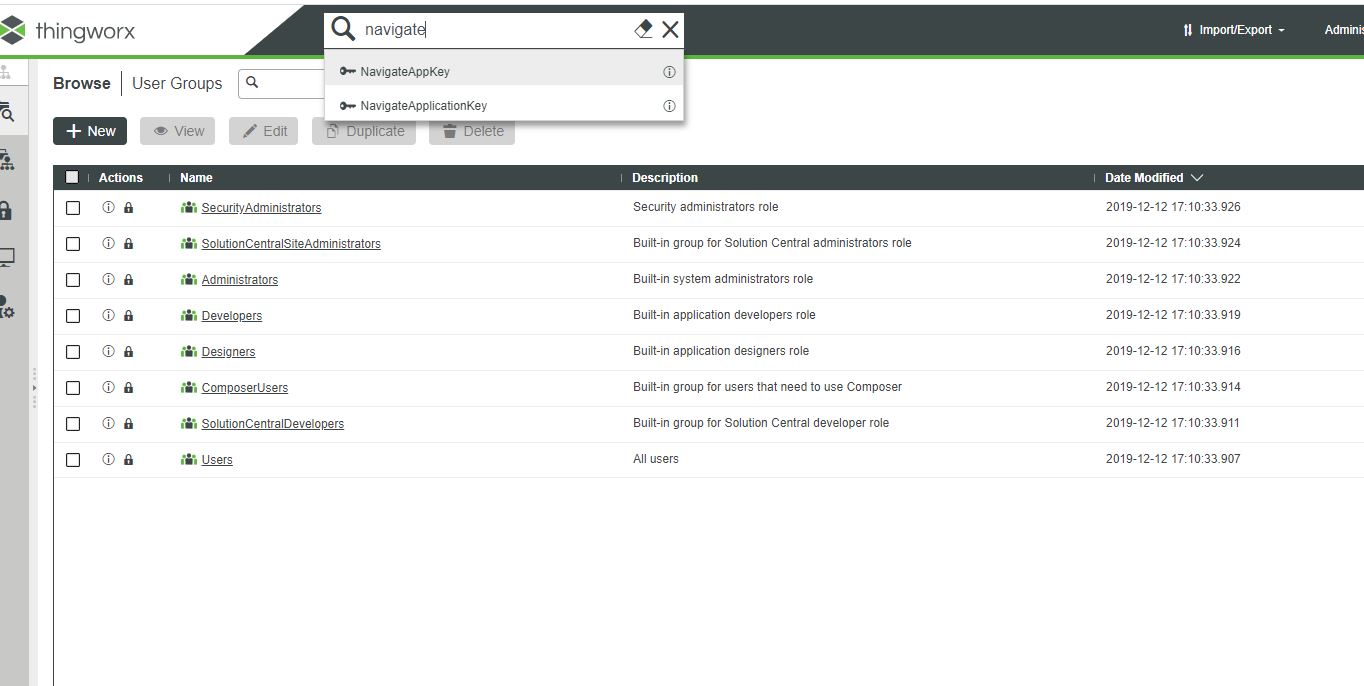Image resolution: width=1364 pixels, height=686 pixels.
Task: Click lock icon for SecurityAdministrators row
Action: (x=128, y=208)
